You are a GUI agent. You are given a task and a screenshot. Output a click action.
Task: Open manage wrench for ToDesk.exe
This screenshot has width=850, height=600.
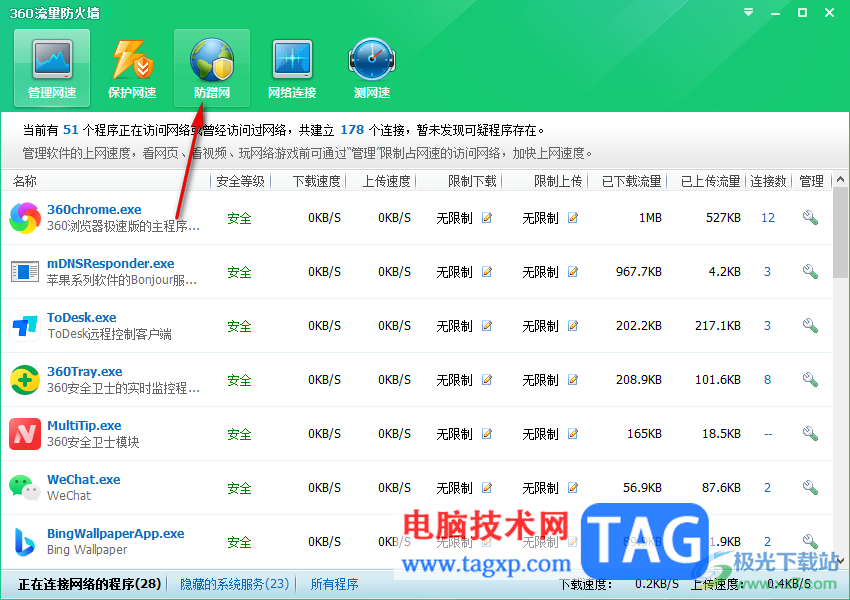[810, 326]
